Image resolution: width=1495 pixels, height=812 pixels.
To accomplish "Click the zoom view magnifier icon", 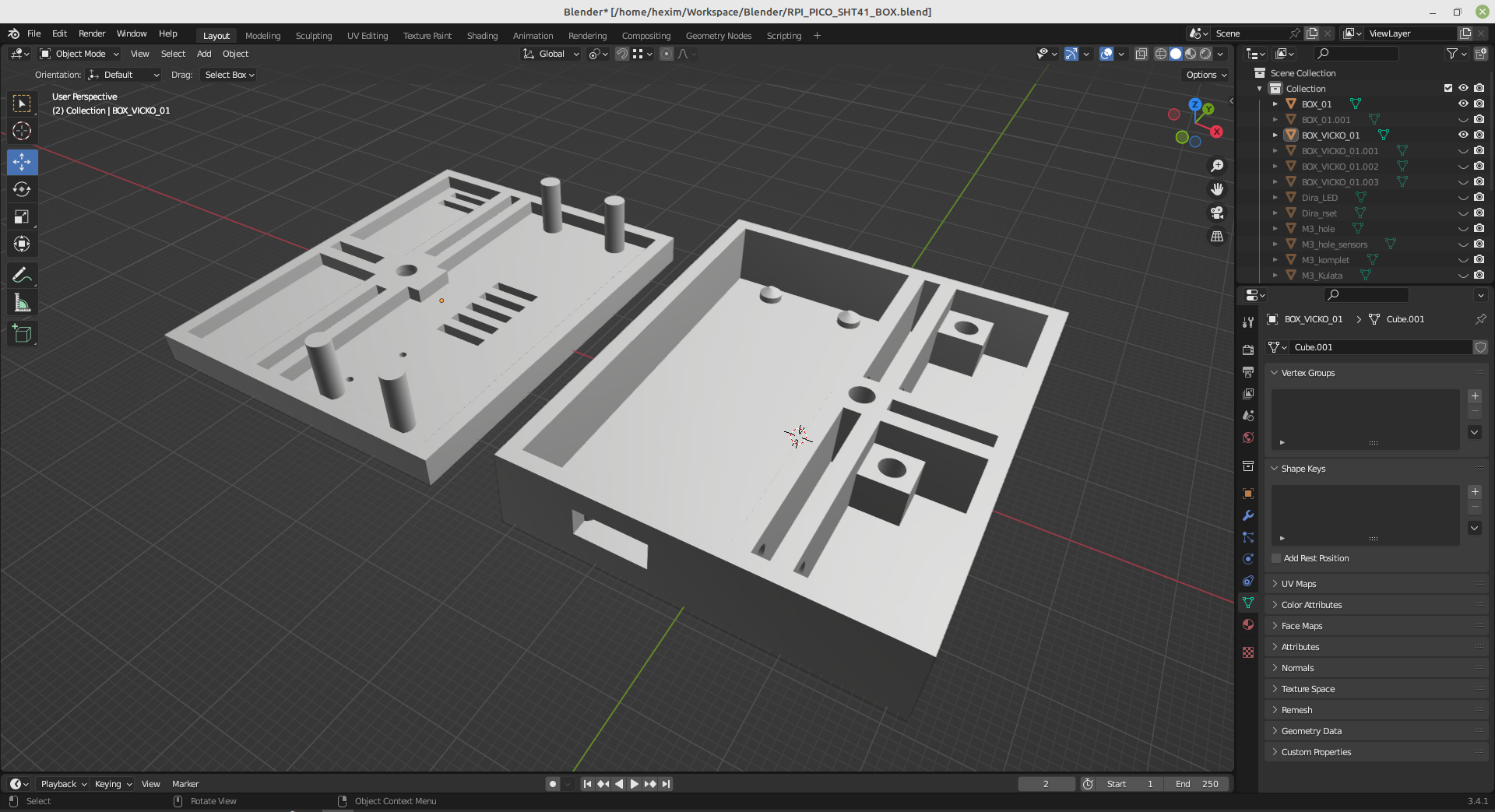I will (1217, 166).
